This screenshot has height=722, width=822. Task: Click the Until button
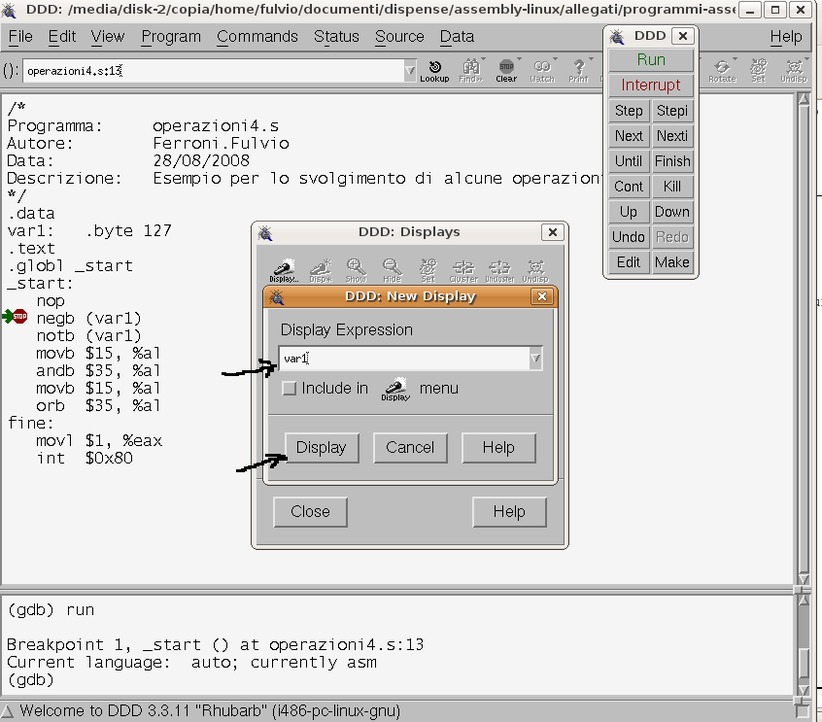pos(629,161)
